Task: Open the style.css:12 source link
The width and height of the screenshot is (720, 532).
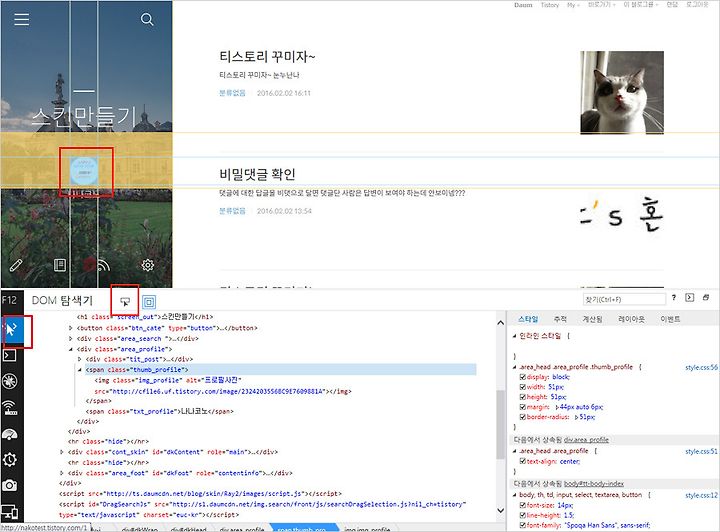Action: 701,495
